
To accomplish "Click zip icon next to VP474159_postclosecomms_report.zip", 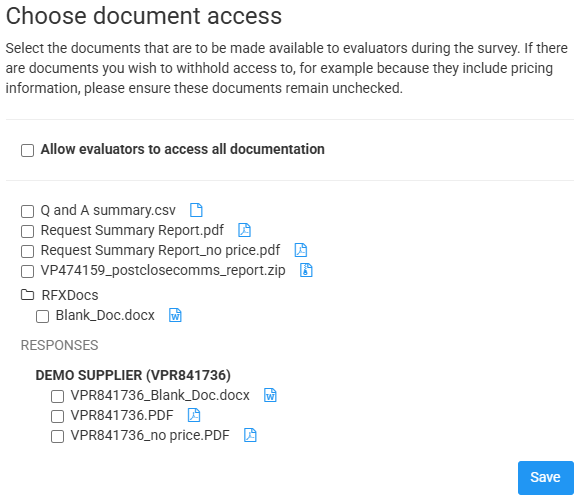I will click(x=306, y=270).
